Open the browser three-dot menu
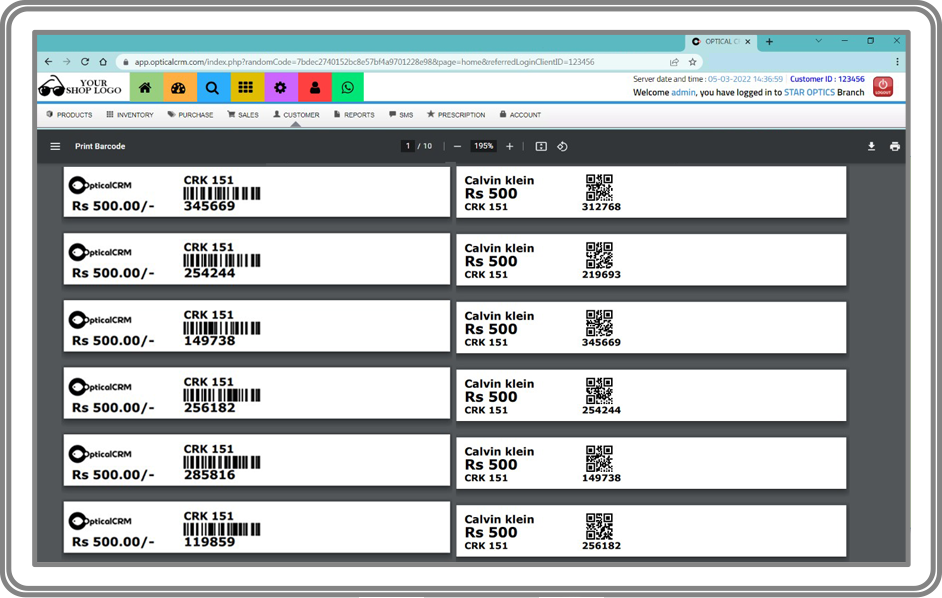942x598 pixels. 897,61
